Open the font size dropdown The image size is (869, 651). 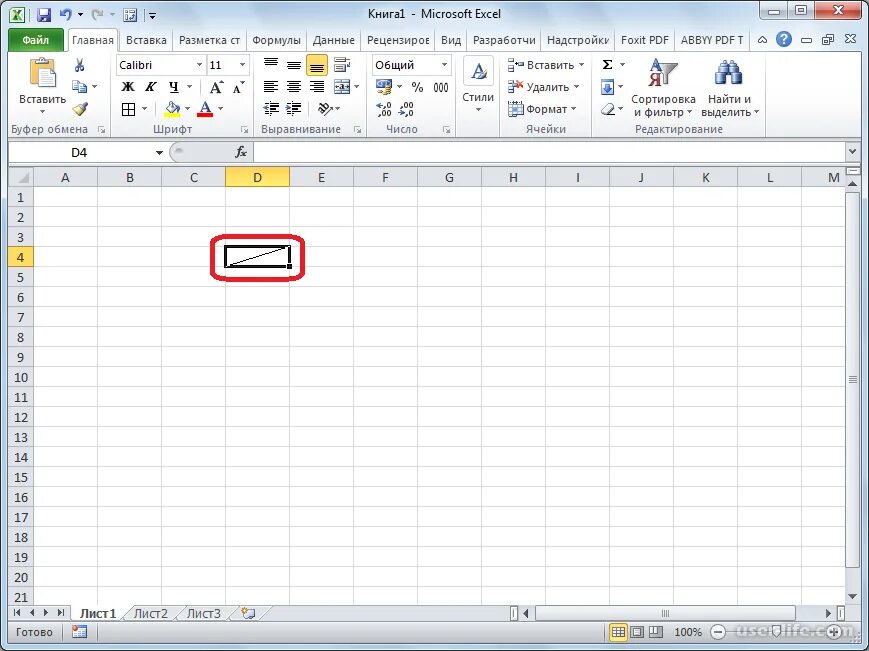[242, 65]
